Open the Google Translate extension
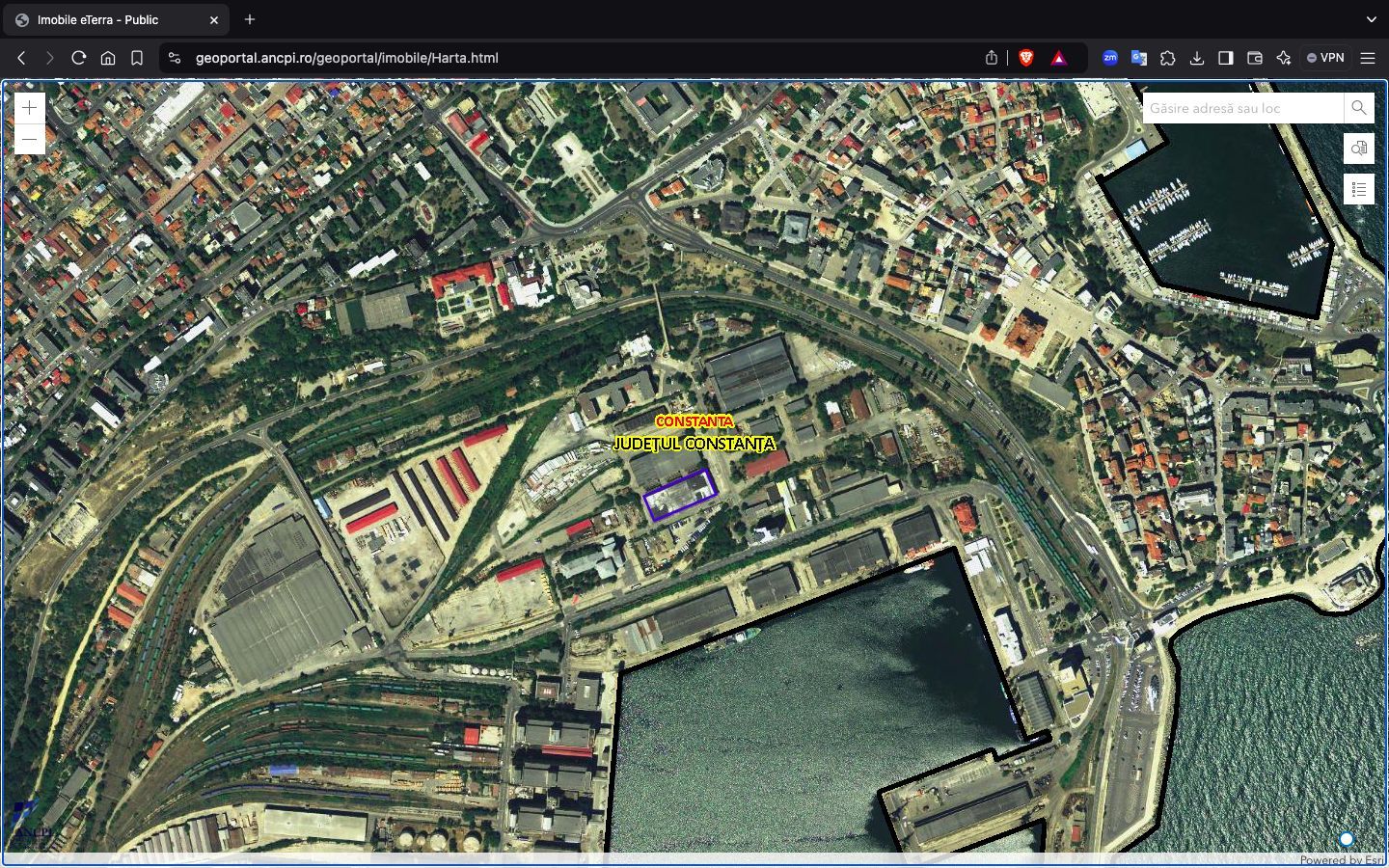Viewport: 1389px width, 868px height. click(x=1139, y=58)
